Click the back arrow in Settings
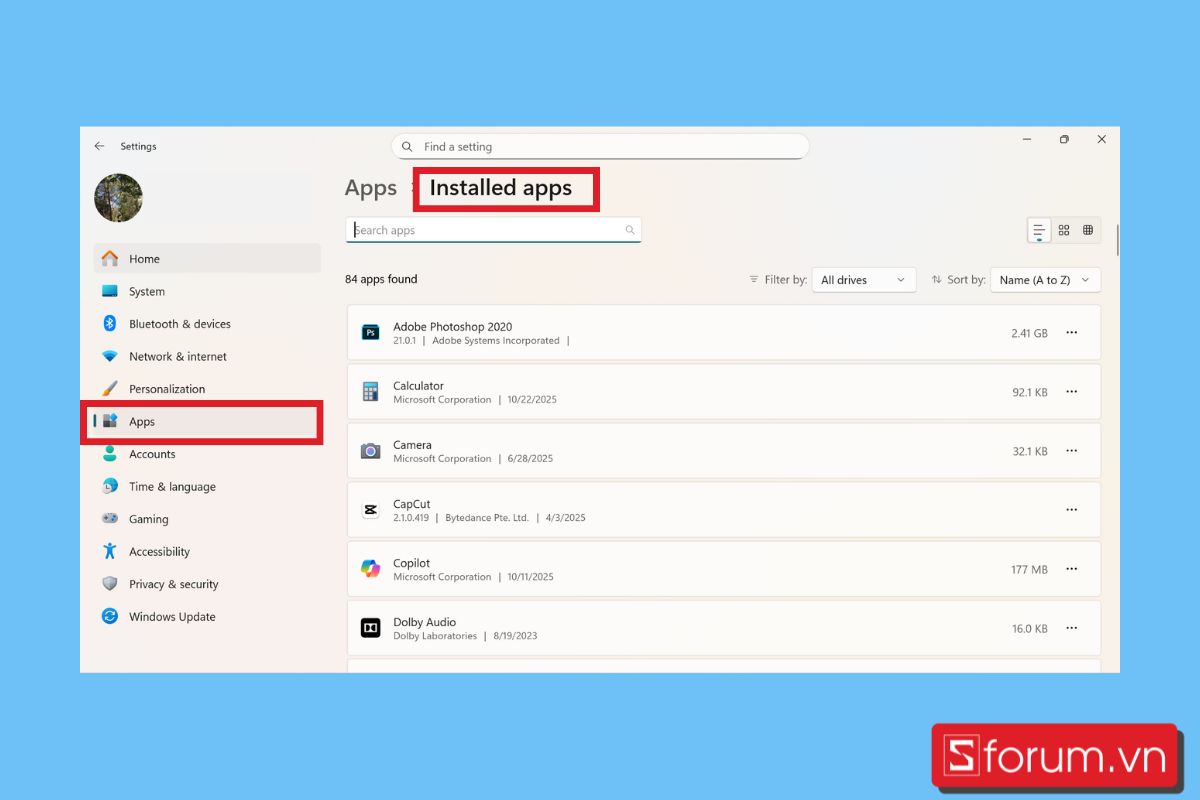 99,146
